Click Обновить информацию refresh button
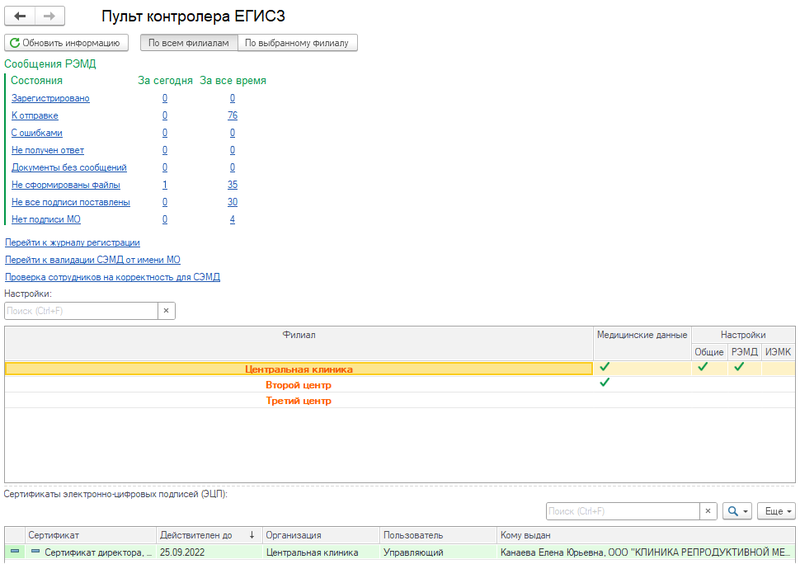This screenshot has width=800, height=564. point(66,43)
